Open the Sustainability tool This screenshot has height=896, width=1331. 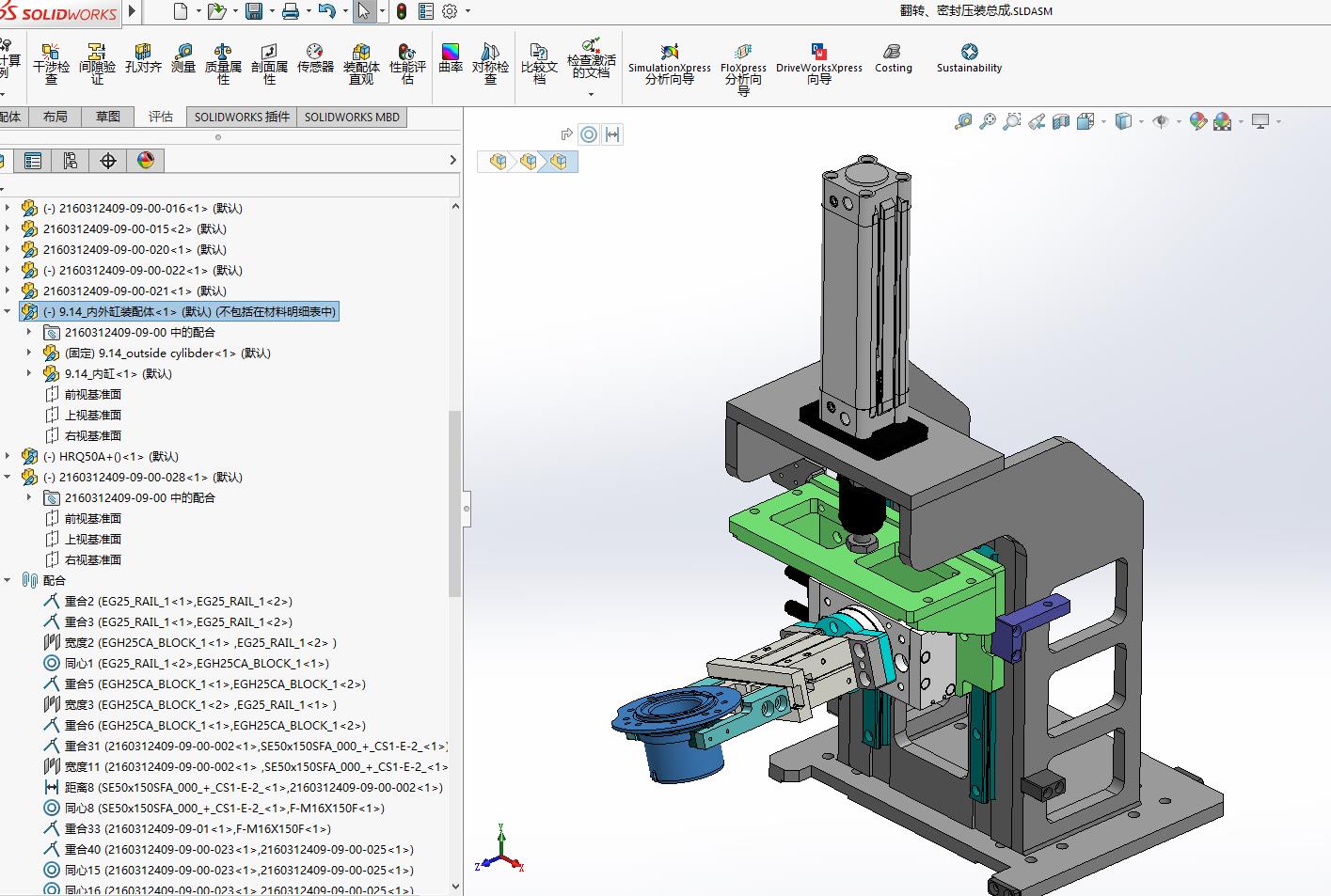click(969, 58)
